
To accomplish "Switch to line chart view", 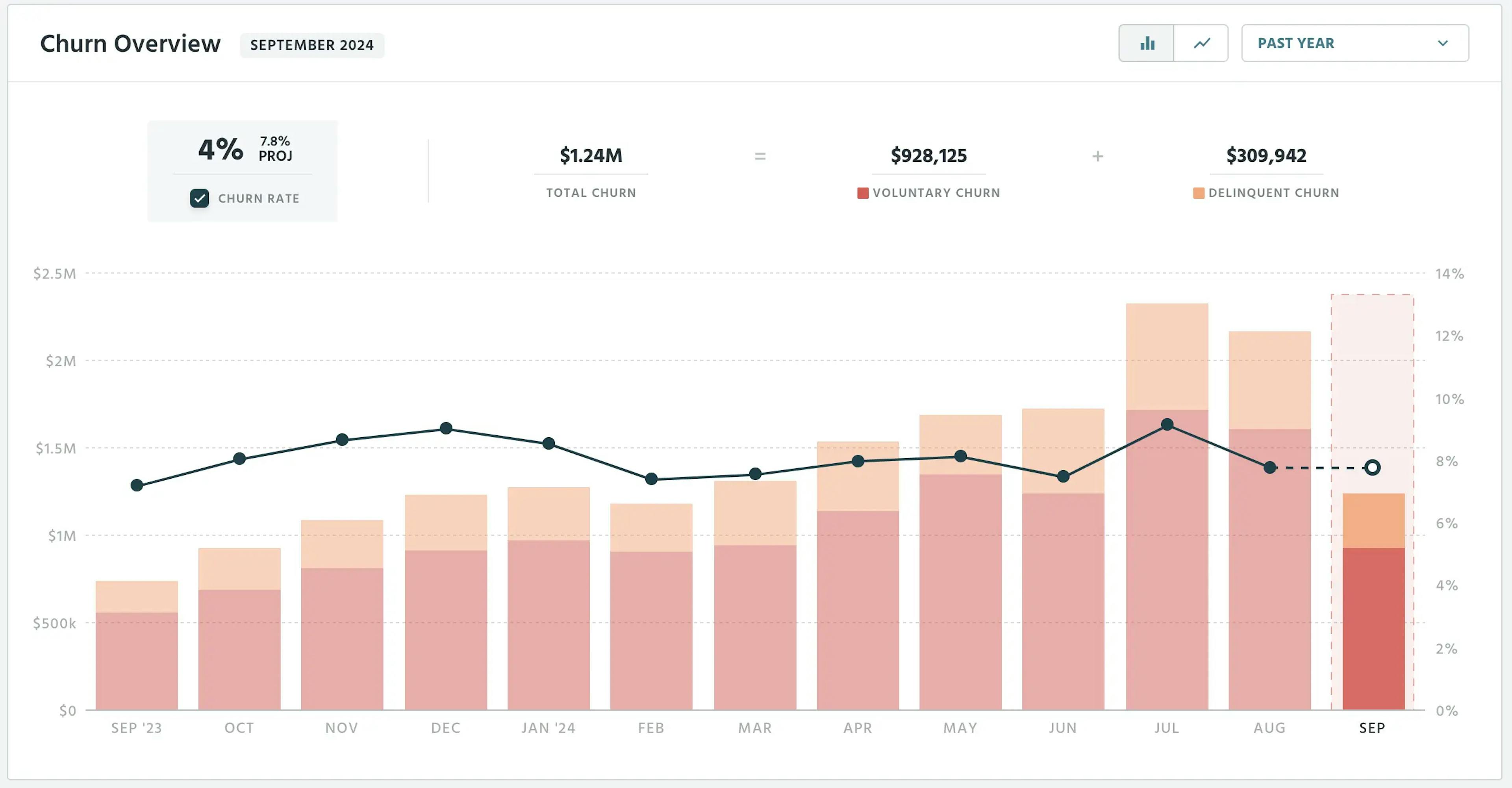I will click(x=1201, y=43).
